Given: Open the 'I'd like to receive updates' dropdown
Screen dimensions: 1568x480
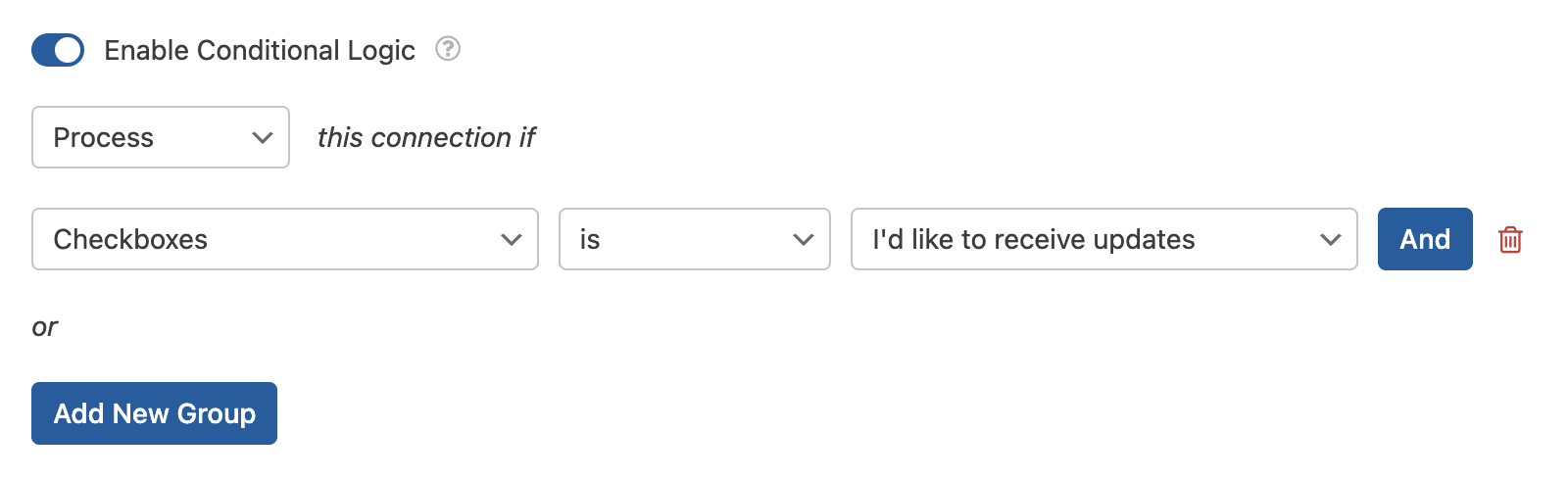Looking at the screenshot, I should point(1104,239).
